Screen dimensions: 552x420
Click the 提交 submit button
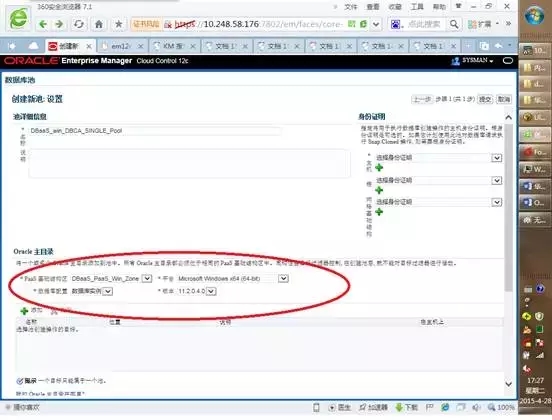pos(485,99)
